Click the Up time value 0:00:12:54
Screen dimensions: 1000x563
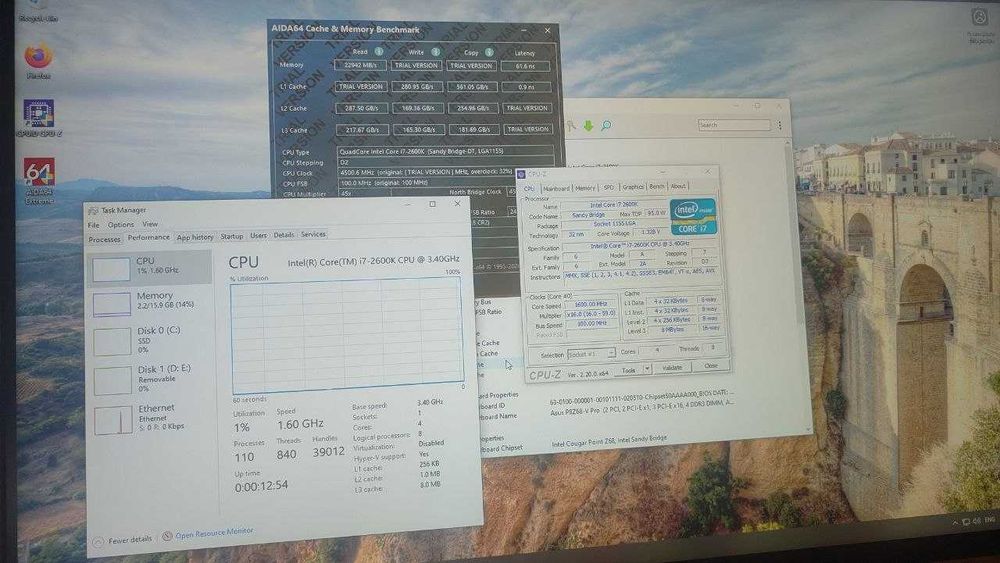click(x=261, y=486)
